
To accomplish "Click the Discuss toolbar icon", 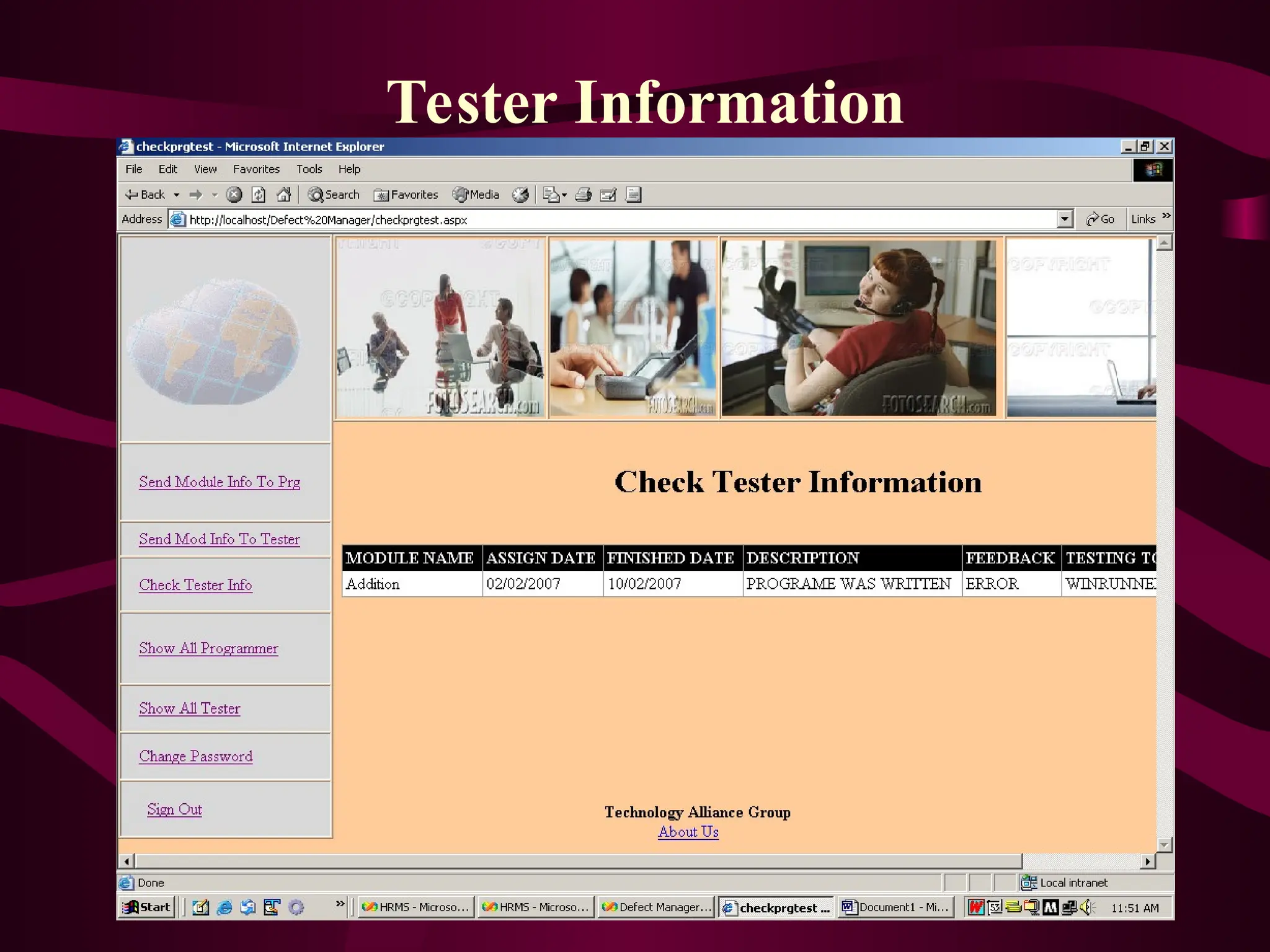I will pyautogui.click(x=633, y=195).
